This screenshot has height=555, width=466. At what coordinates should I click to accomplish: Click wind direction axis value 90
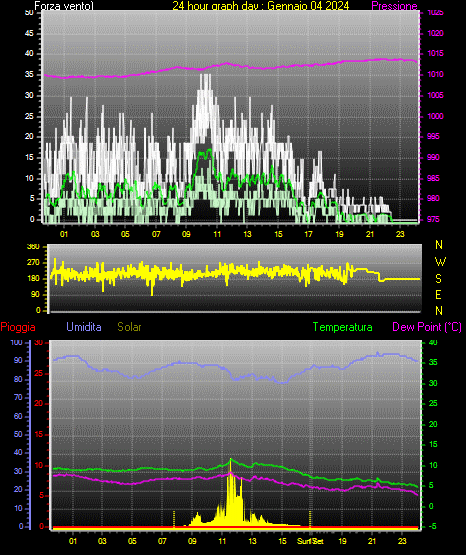tap(35, 294)
